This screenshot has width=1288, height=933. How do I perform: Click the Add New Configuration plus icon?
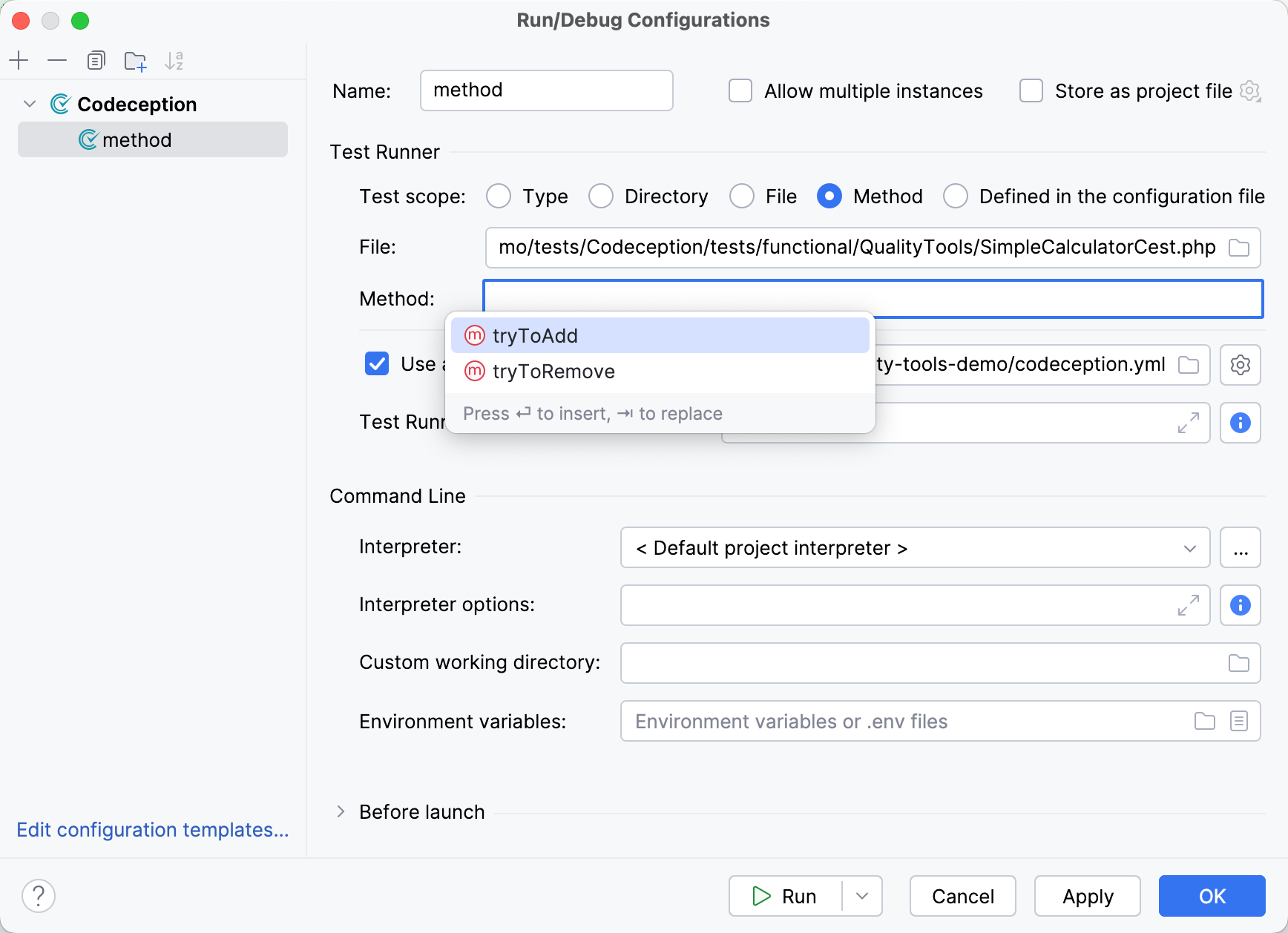pos(19,61)
